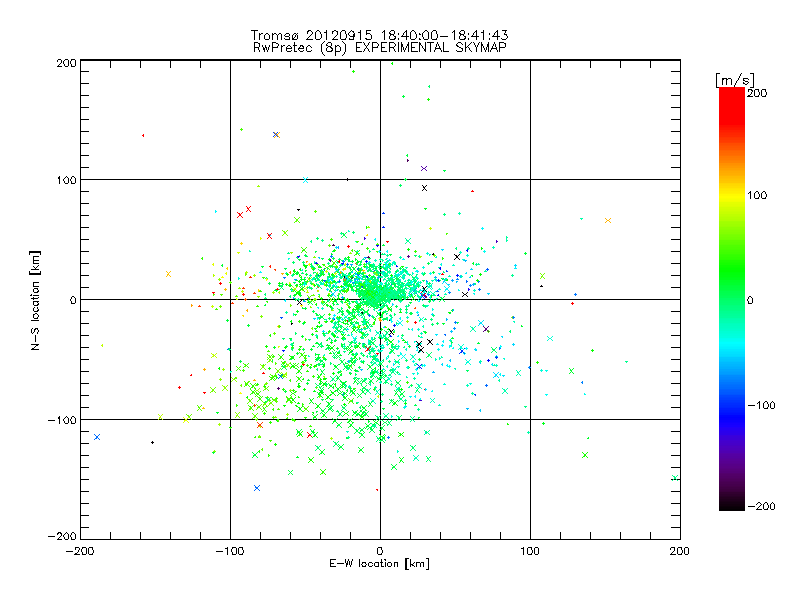Click the orange X marker near top right
This screenshot has height=600, width=800.
[x=608, y=220]
